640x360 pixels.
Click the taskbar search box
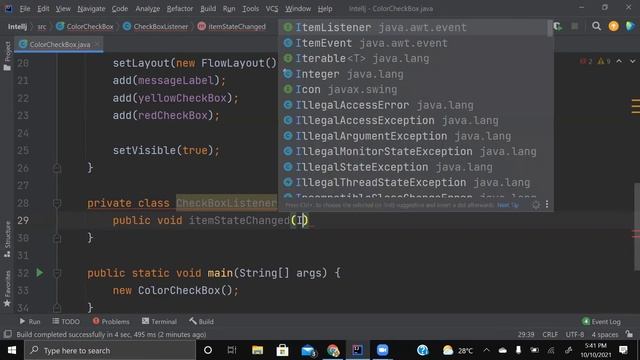tap(110, 350)
